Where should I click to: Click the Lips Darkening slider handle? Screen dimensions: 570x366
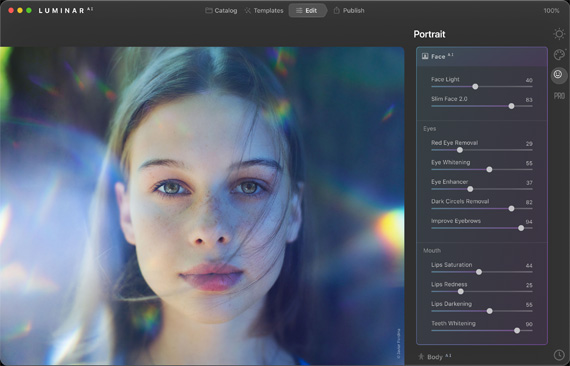[x=489, y=311]
